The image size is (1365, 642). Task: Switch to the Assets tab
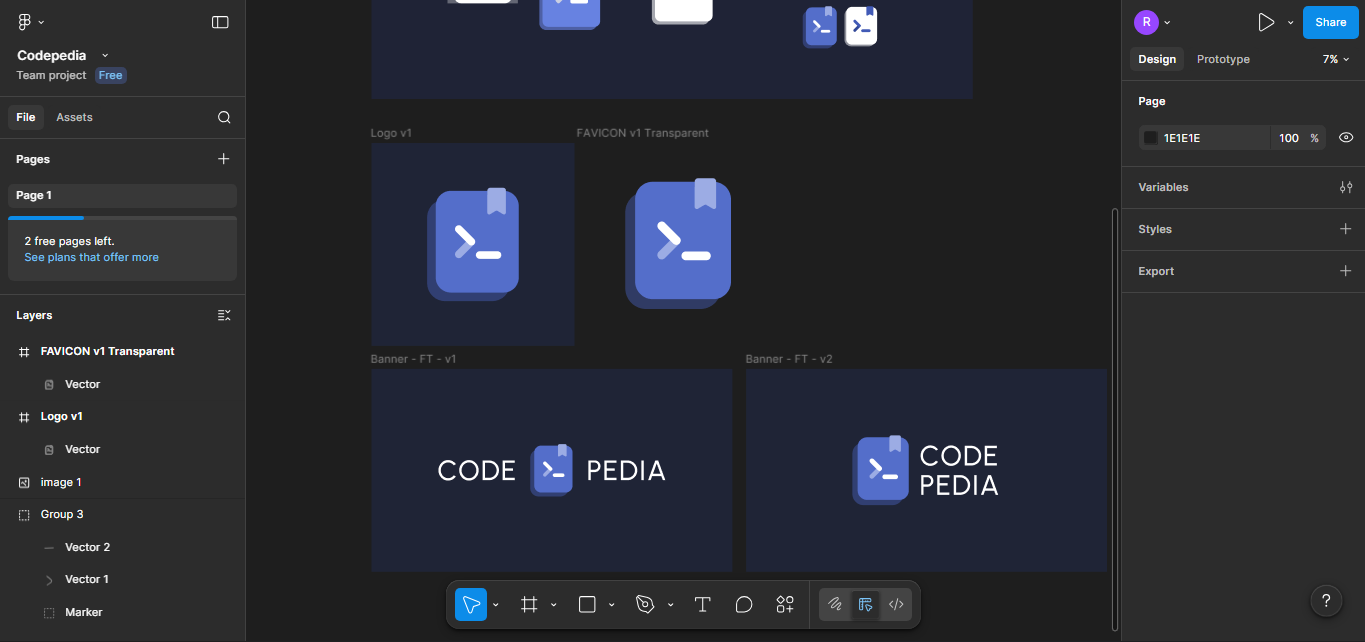click(74, 117)
